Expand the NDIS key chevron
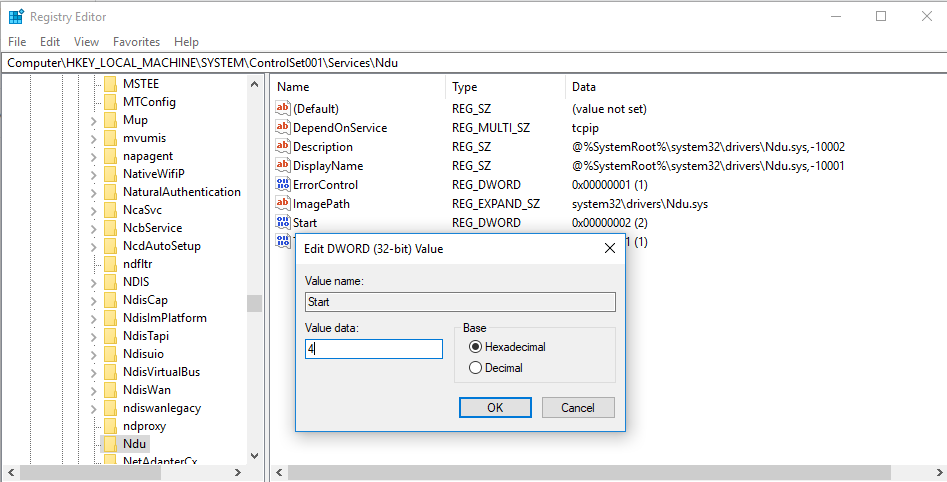Screen dimensions: 947x482 click(x=93, y=282)
